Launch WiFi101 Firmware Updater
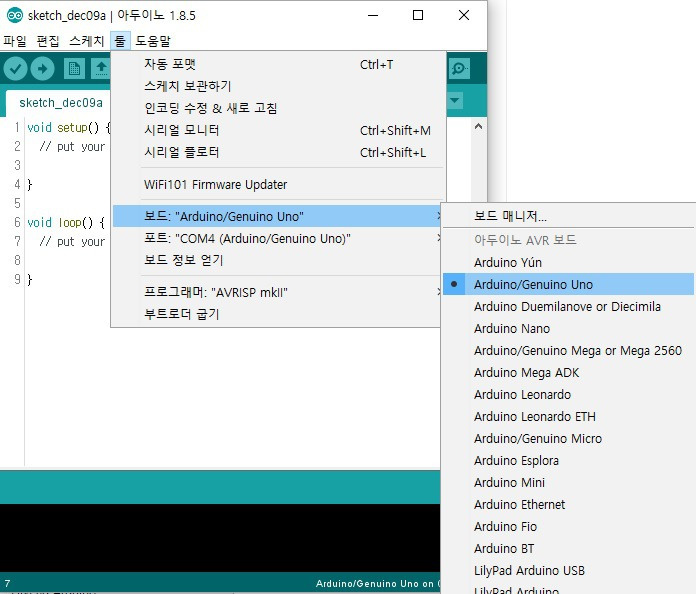 tap(278, 185)
